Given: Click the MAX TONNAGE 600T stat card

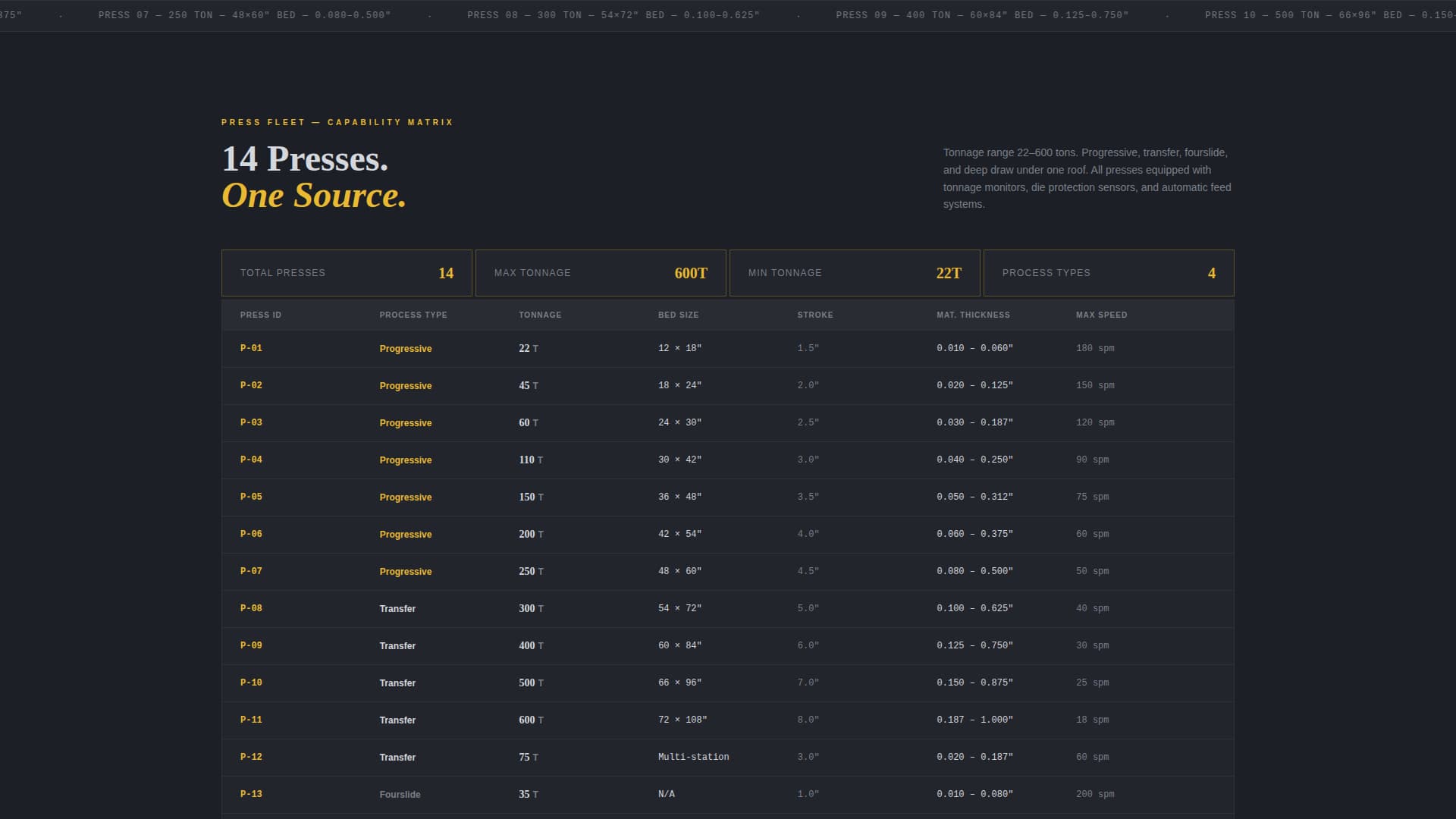Looking at the screenshot, I should [x=601, y=273].
